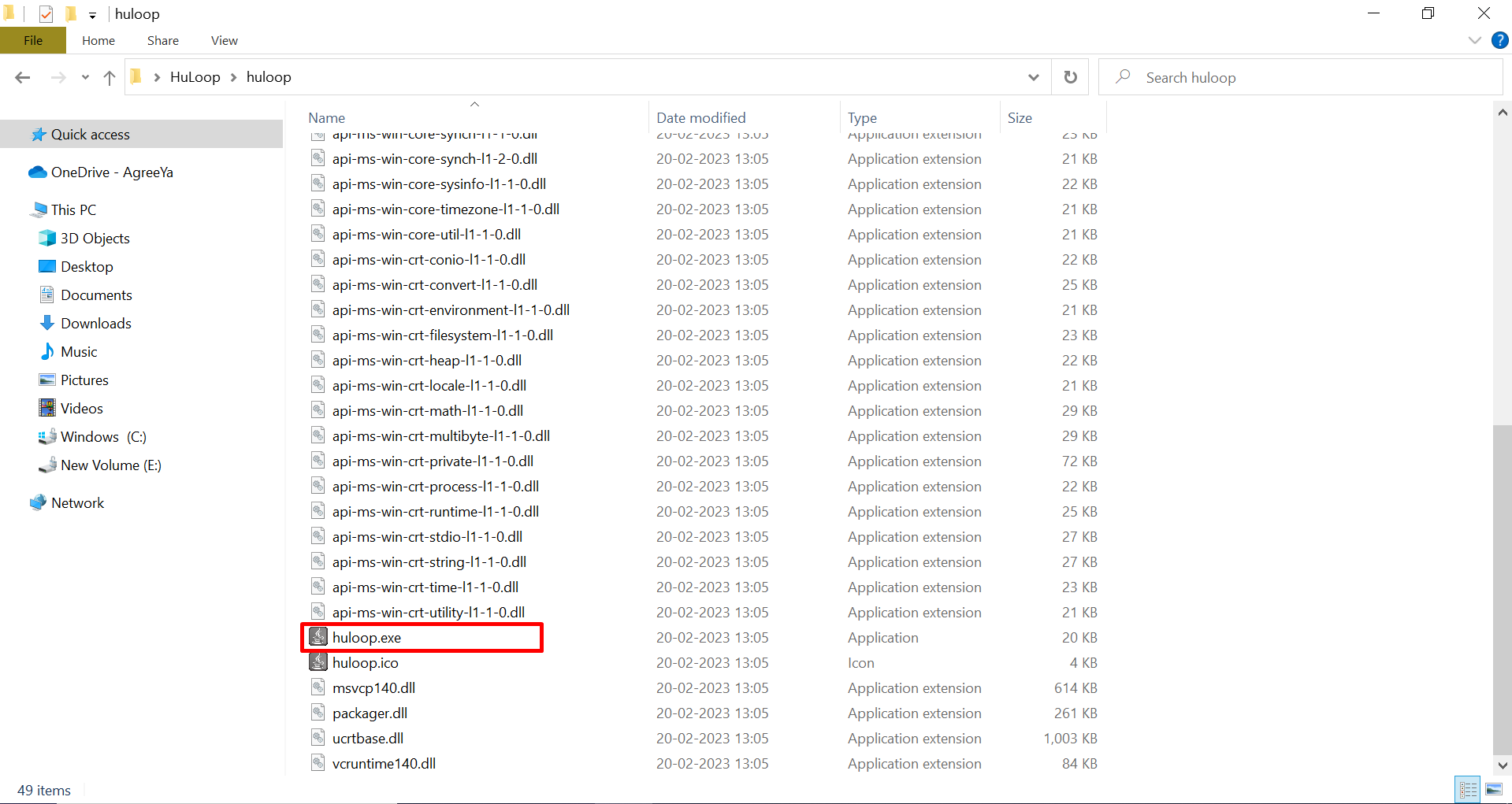Switch to large icons view button
The height and width of the screenshot is (804, 1512).
coord(1493,789)
